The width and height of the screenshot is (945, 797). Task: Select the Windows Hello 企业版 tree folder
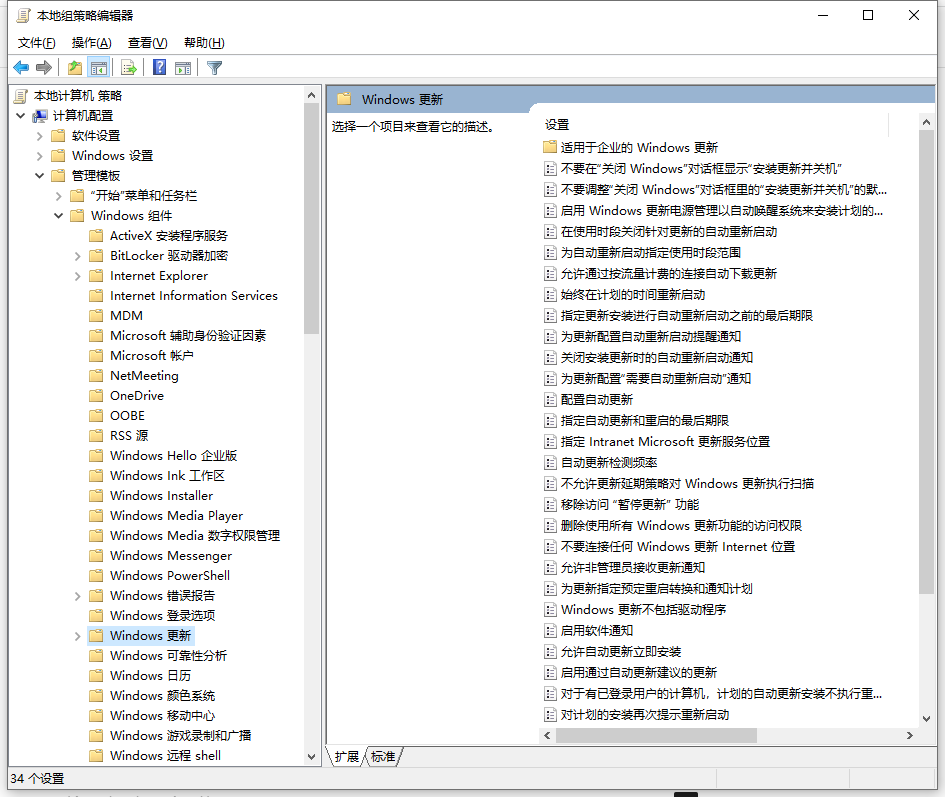174,456
